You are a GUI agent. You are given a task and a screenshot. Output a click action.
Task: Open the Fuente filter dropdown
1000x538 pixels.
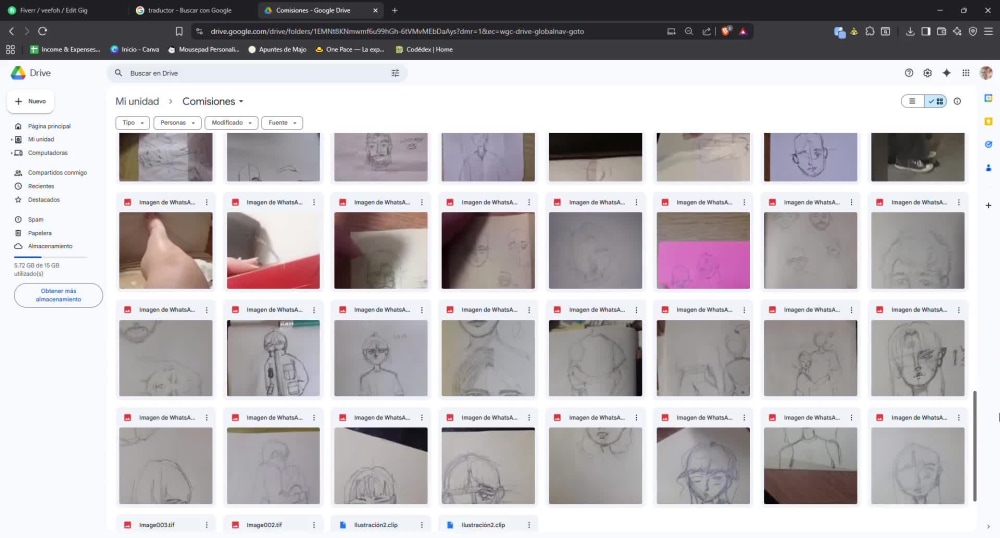282,122
